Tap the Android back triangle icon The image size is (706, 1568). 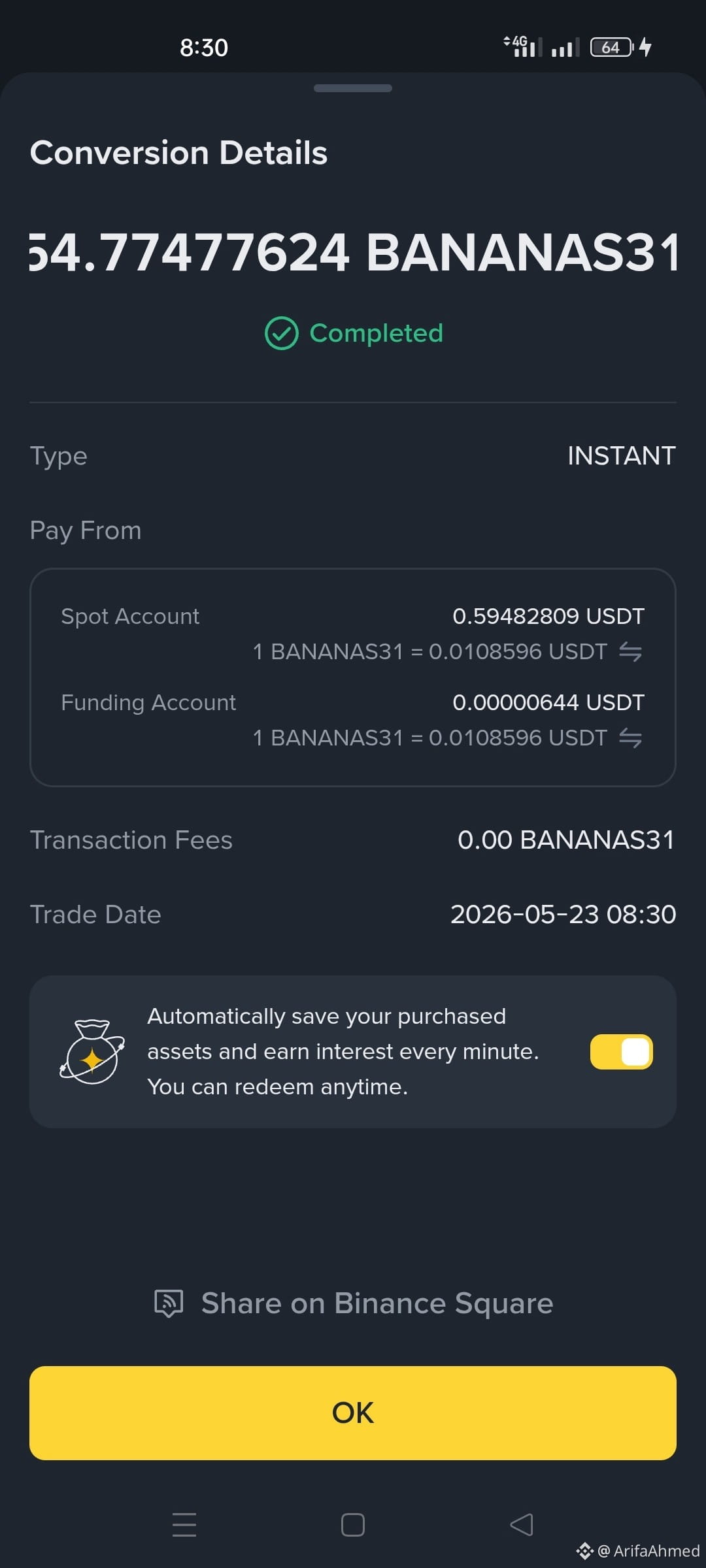coord(522,1524)
